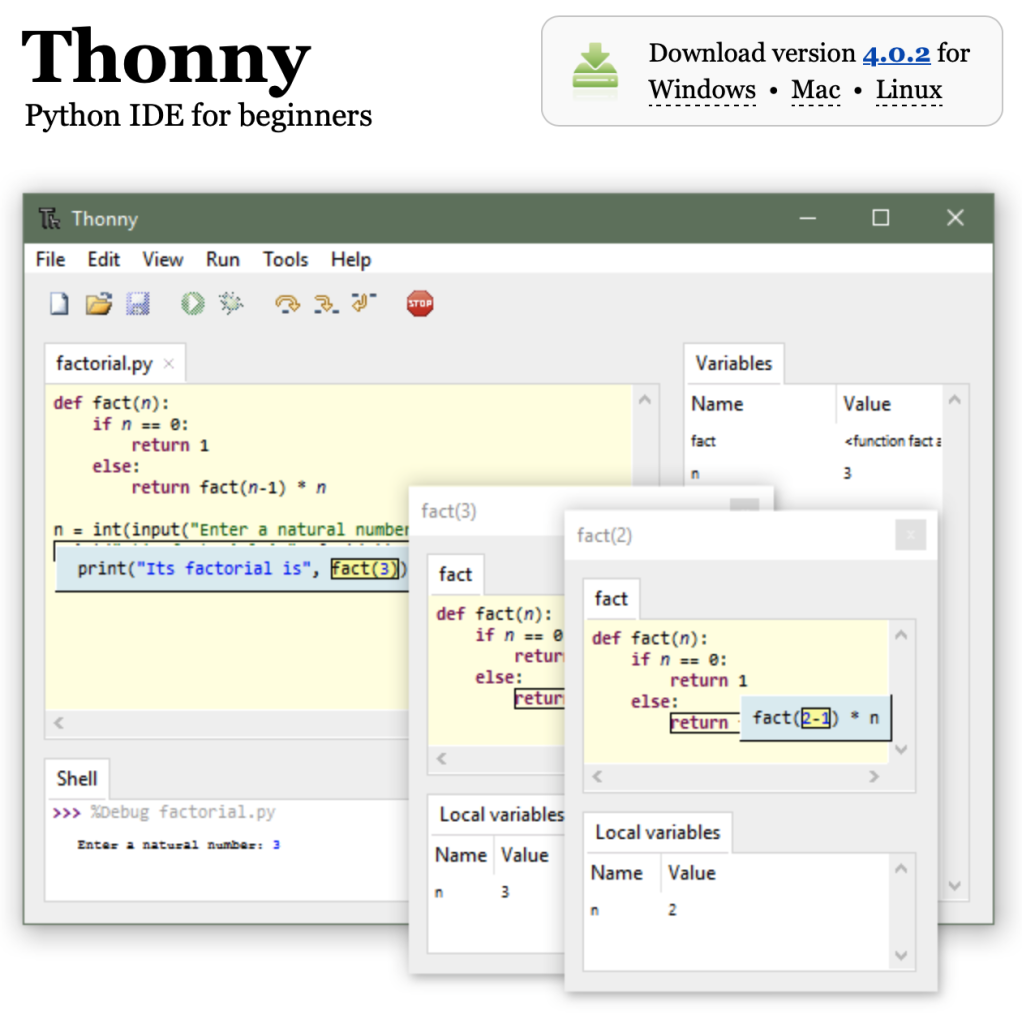Select the Variables panel tab
This screenshot has width=1022, height=1024.
click(733, 363)
